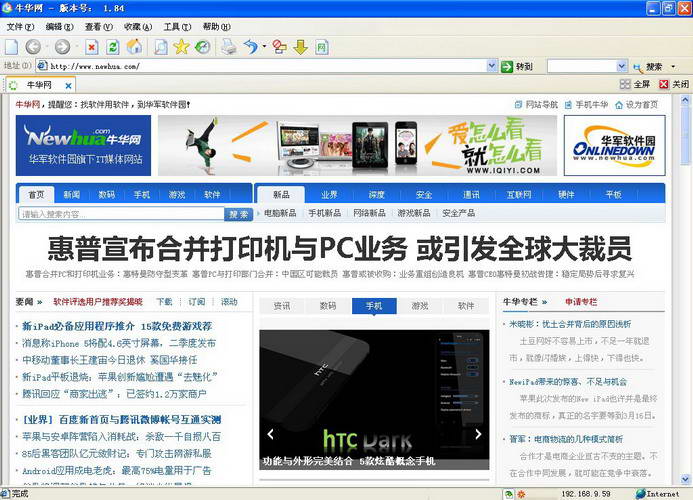Click the toolbar search text field
The width and height of the screenshot is (693, 500).
(582, 66)
